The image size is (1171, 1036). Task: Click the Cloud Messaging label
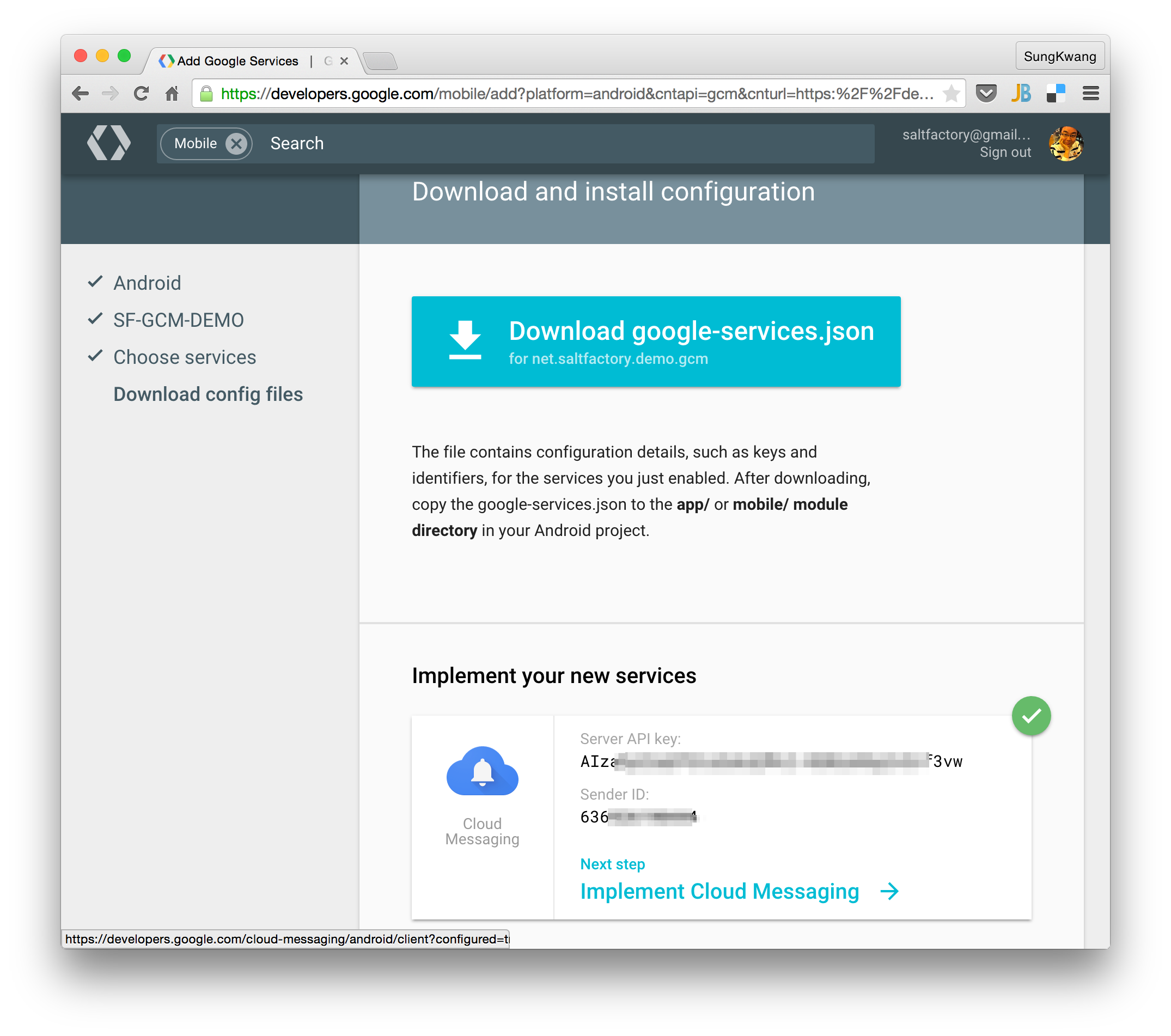click(x=483, y=831)
